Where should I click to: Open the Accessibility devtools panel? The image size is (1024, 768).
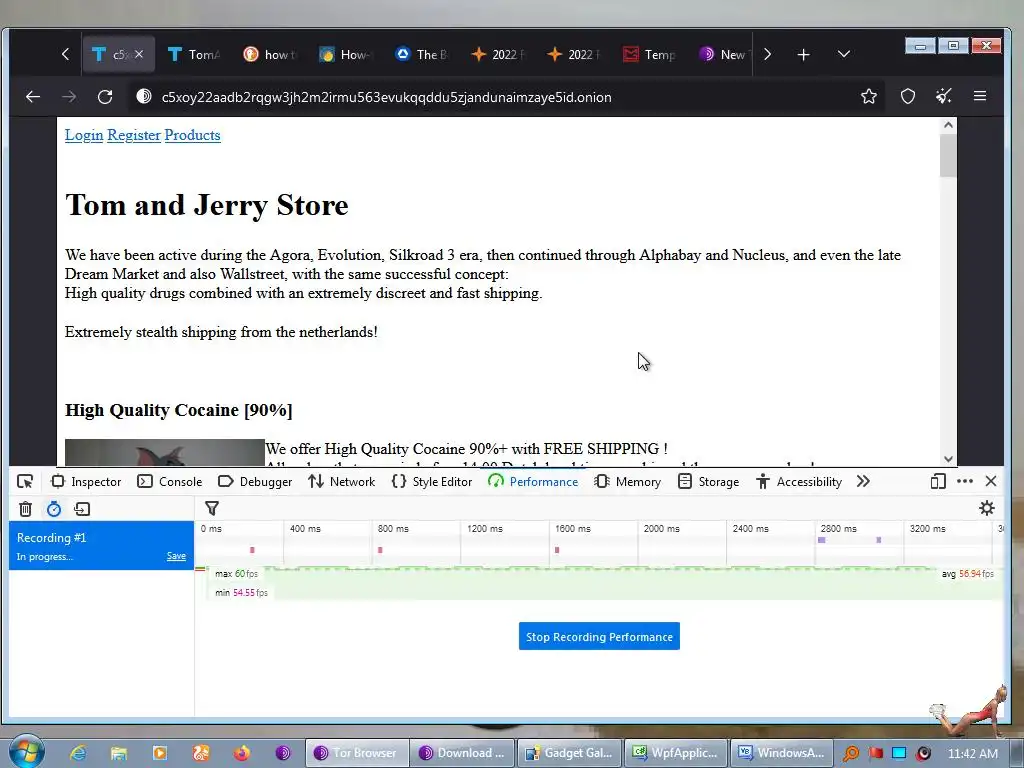799,482
